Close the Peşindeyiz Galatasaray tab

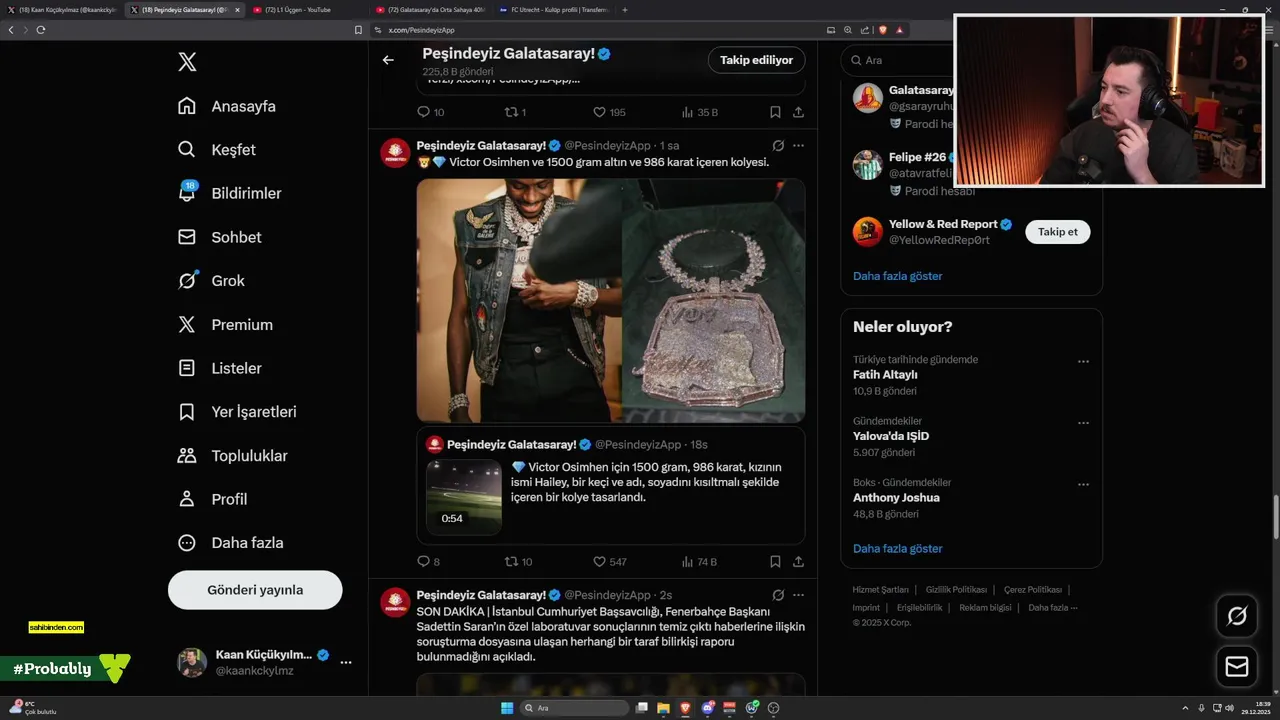pos(237,10)
